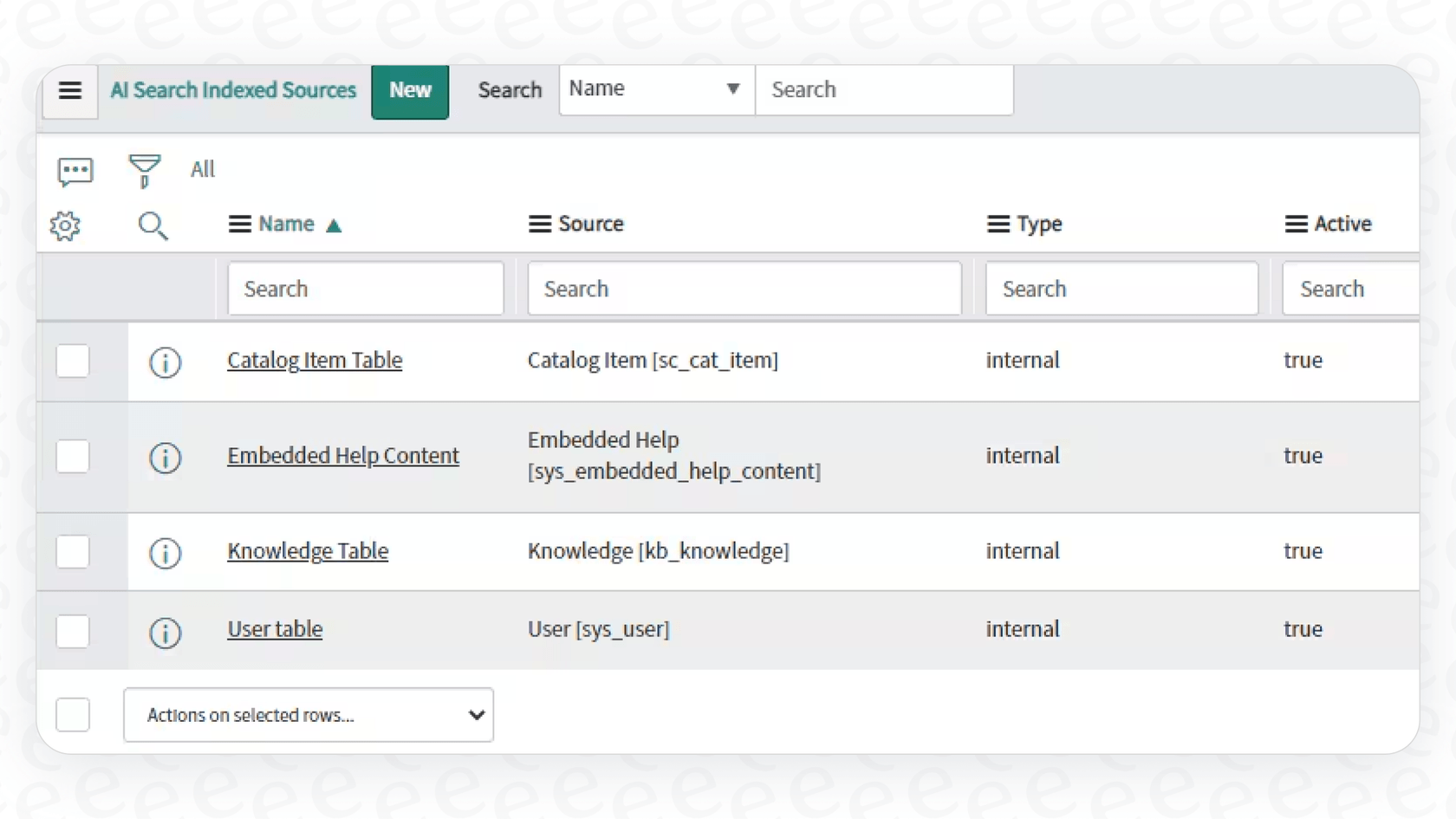Click the All breadcrumb filter
The image size is (1456, 819).
202,169
